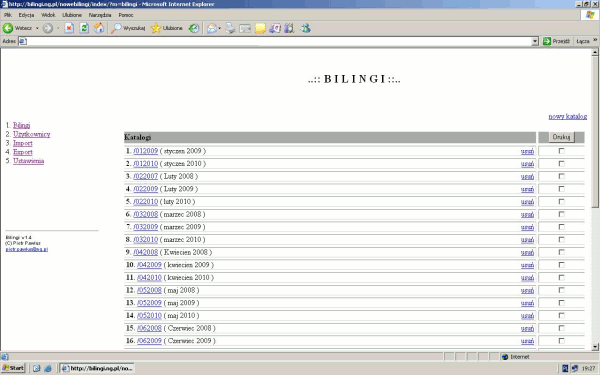Screen dimensions: 600x375
Task: Click the Wyszukaj search magnifier icon
Action: [116, 28]
